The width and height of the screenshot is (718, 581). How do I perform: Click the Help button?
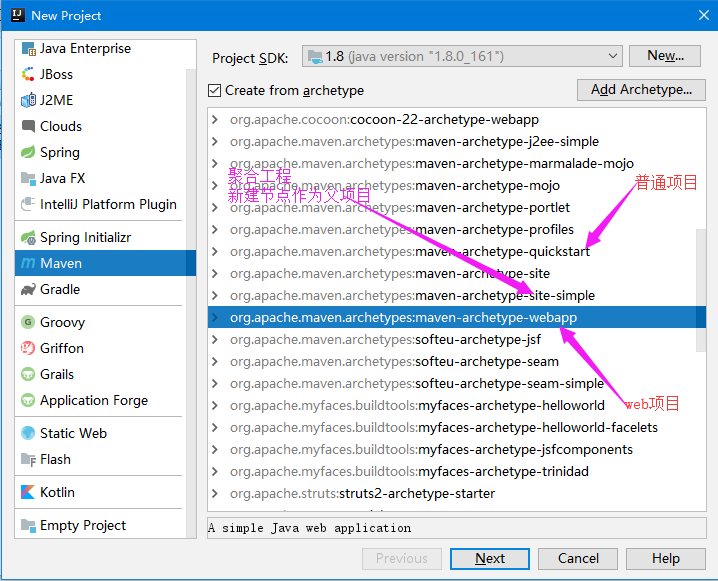click(665, 559)
